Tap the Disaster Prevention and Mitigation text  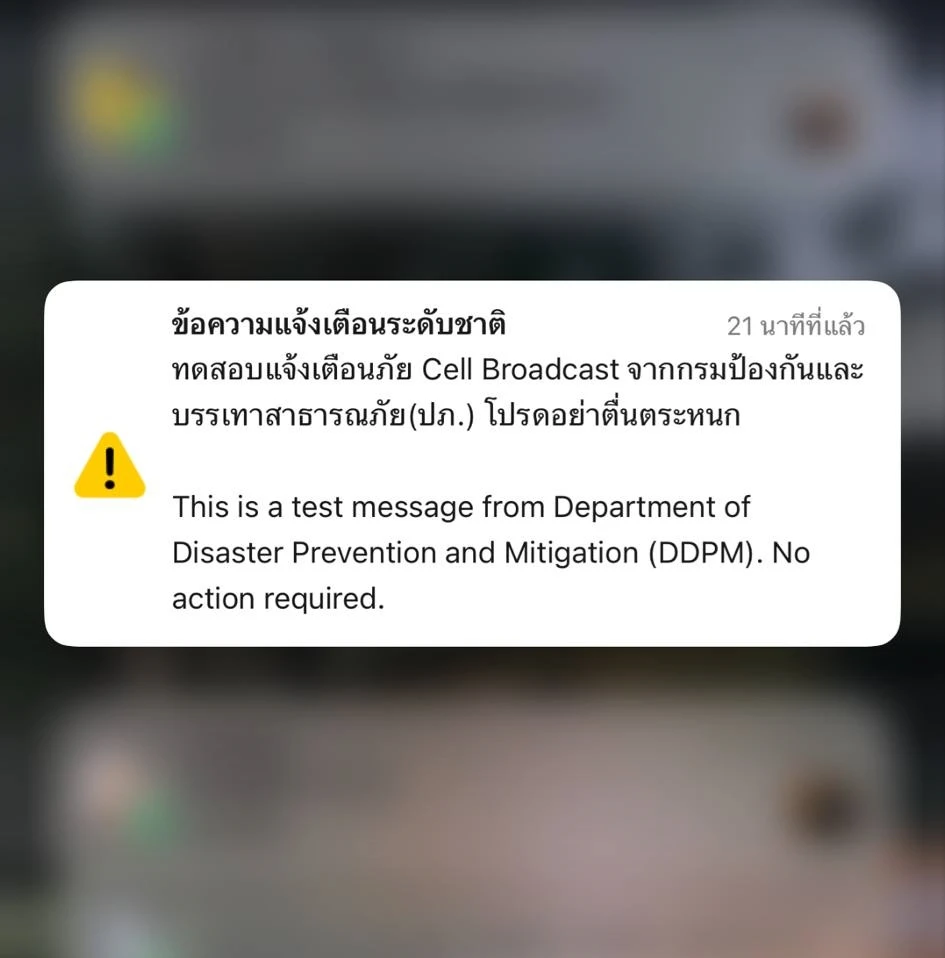tap(405, 553)
